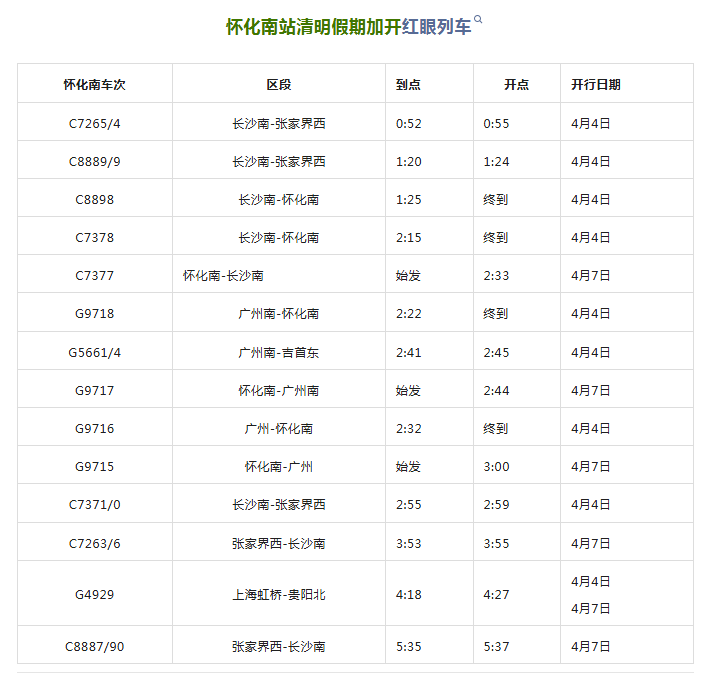Click the 广州南-吉首东 route cell

(x=279, y=352)
